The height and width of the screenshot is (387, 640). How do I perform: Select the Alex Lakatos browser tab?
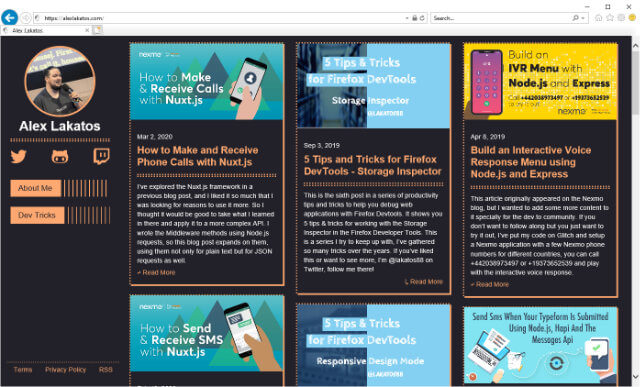(46, 30)
